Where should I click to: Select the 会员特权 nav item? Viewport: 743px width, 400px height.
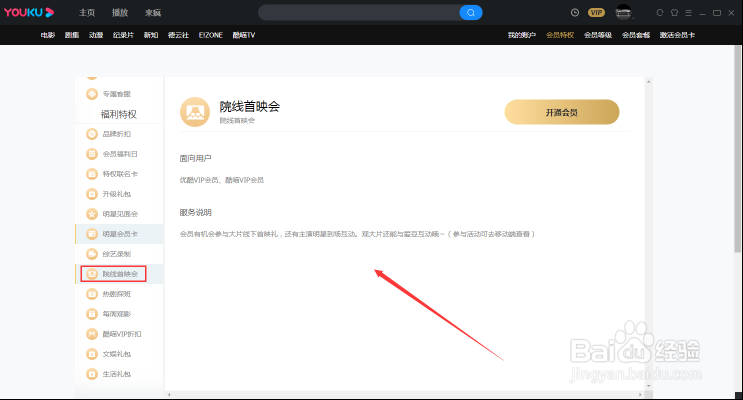point(560,35)
